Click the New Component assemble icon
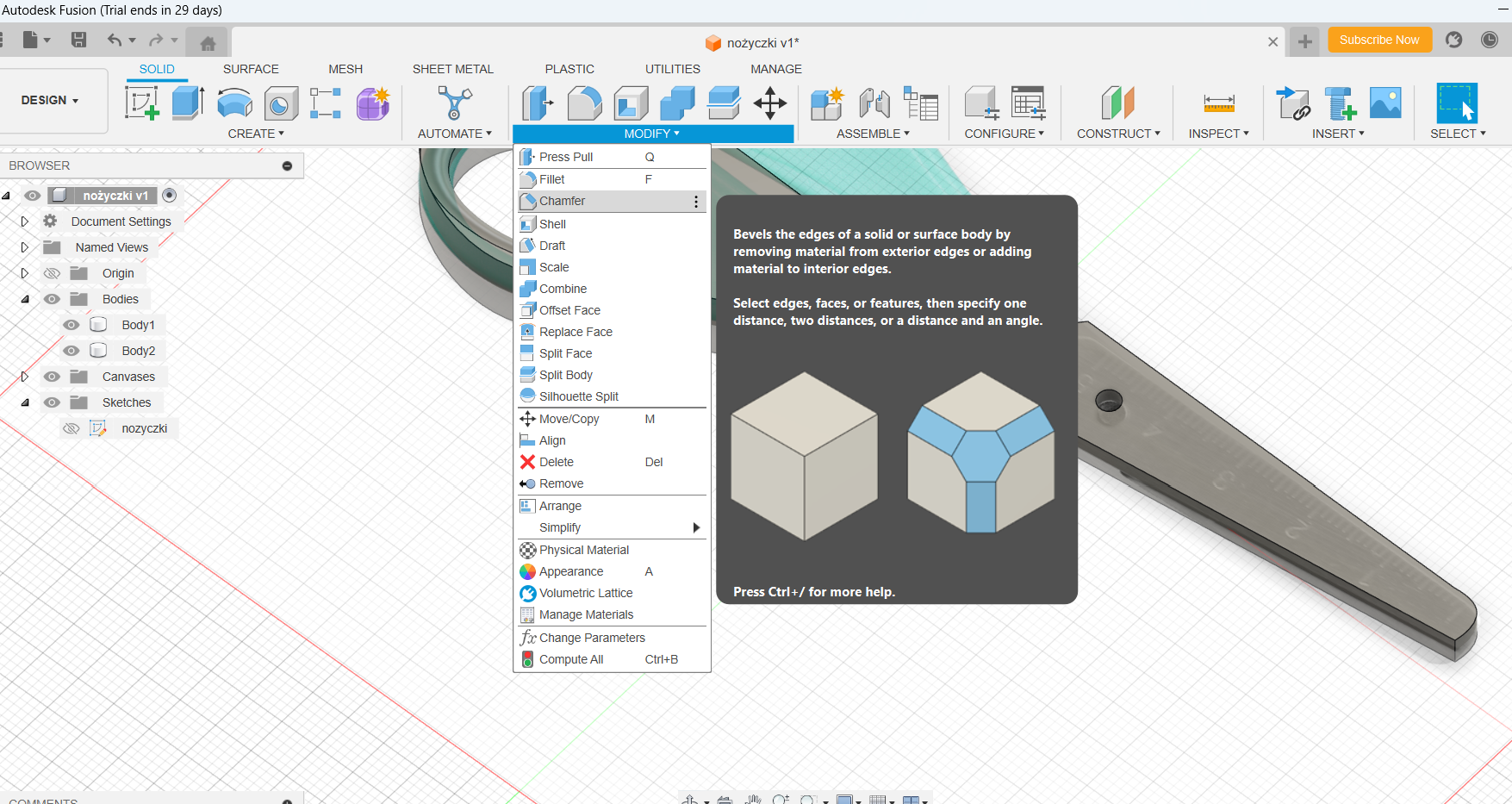Image resolution: width=1512 pixels, height=804 pixels. (827, 103)
